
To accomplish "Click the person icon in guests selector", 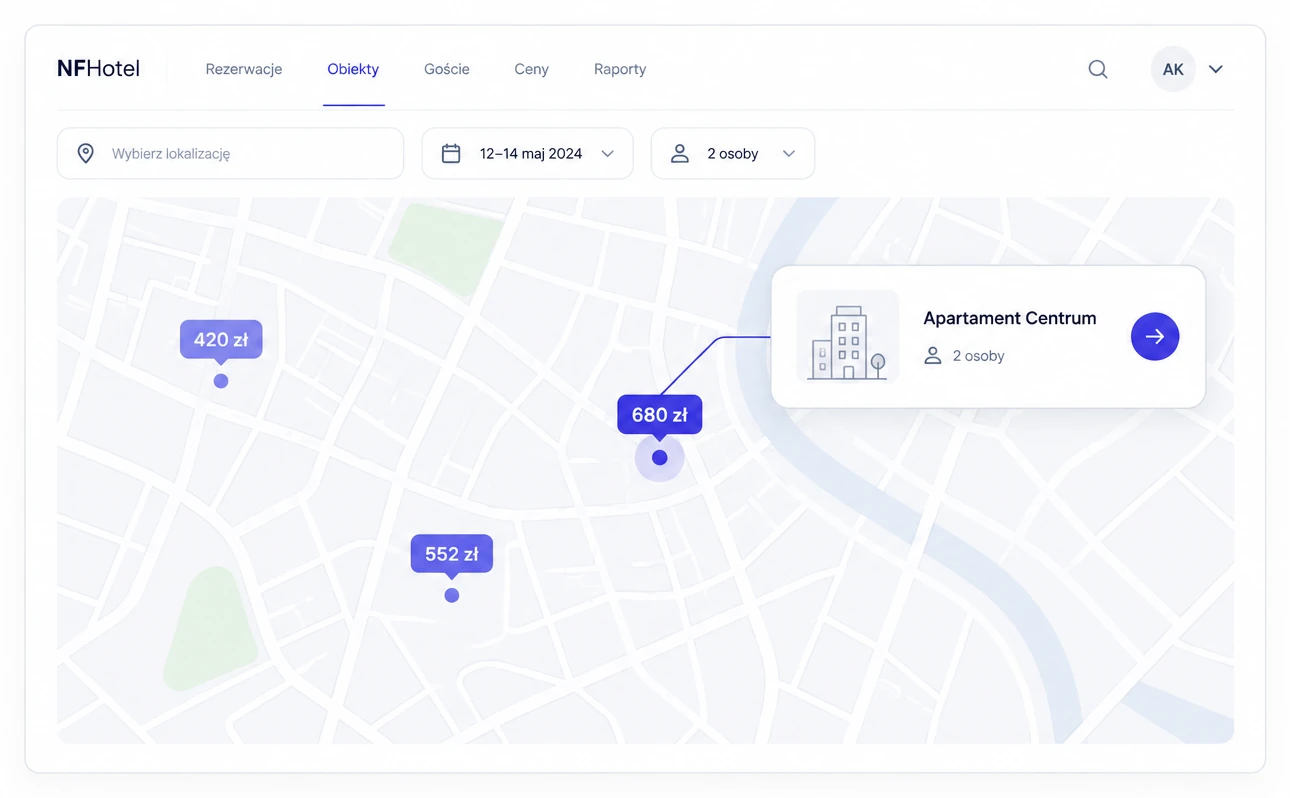I will [680, 153].
